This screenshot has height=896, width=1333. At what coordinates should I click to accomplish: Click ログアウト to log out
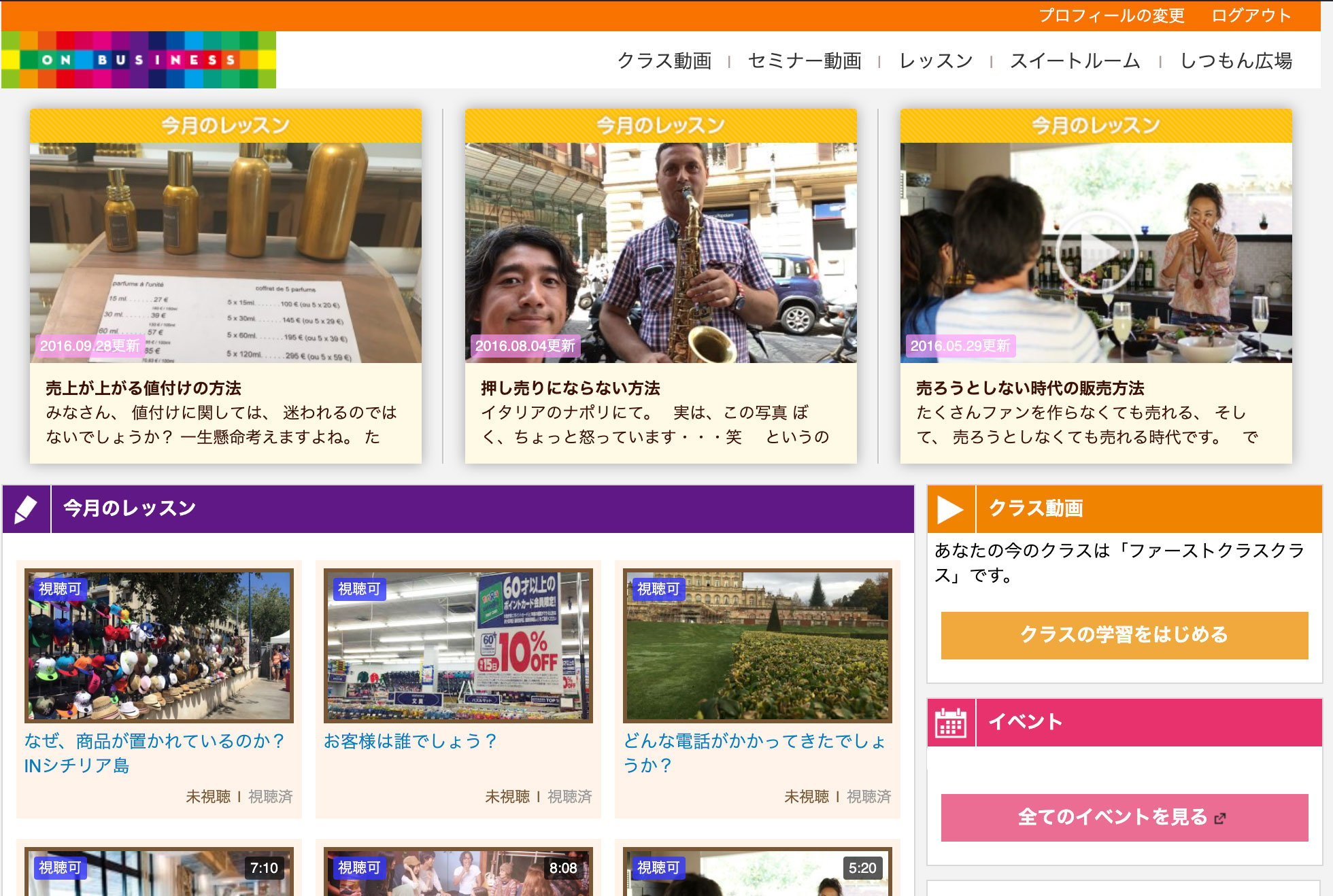point(1251,16)
